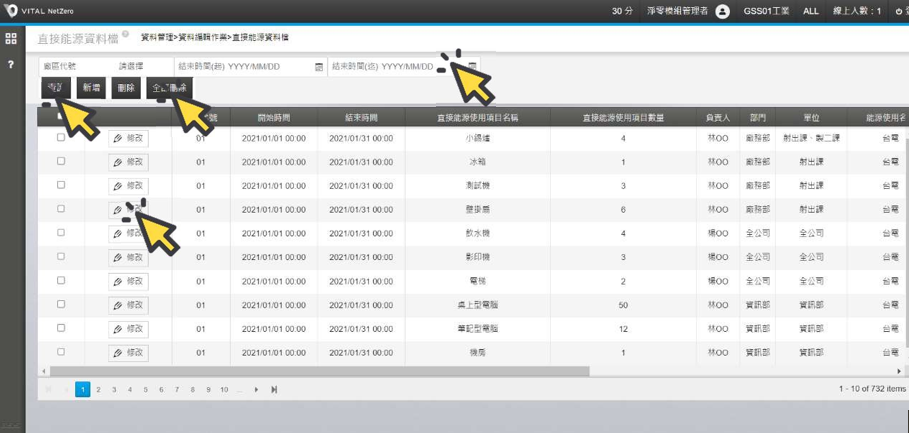909x433 pixels.
Task: Click the 新增 button
Action: click(x=91, y=88)
